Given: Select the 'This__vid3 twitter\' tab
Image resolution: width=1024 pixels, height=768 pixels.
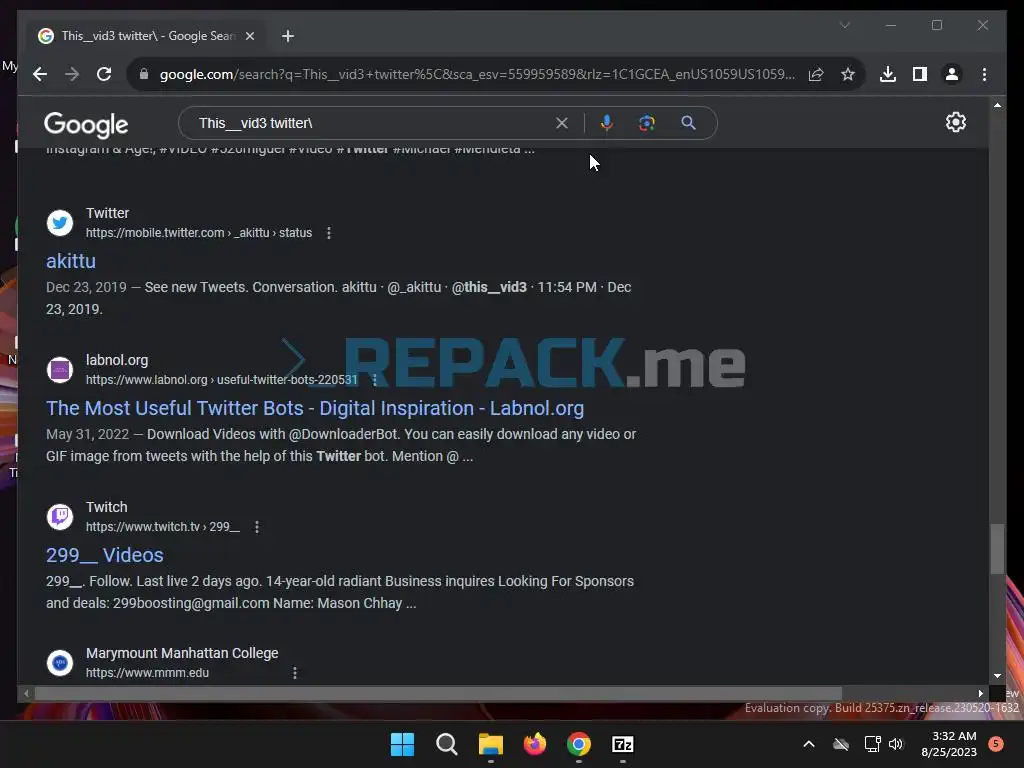Looking at the screenshot, I should [146, 36].
